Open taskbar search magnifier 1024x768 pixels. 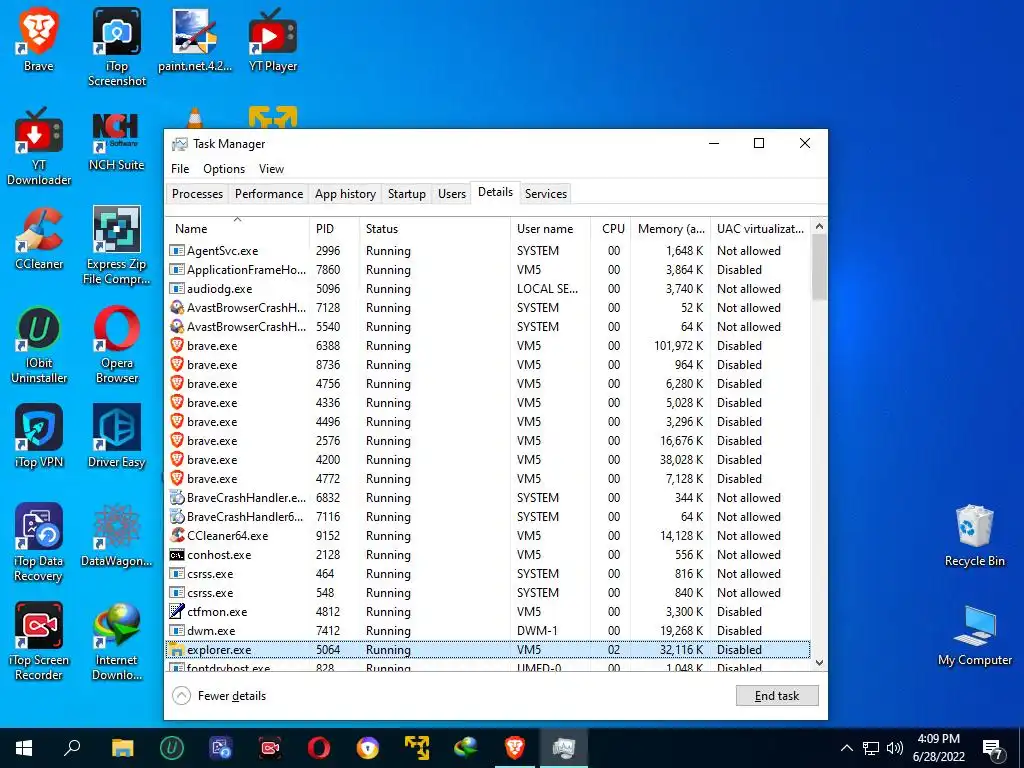pyautogui.click(x=72, y=748)
